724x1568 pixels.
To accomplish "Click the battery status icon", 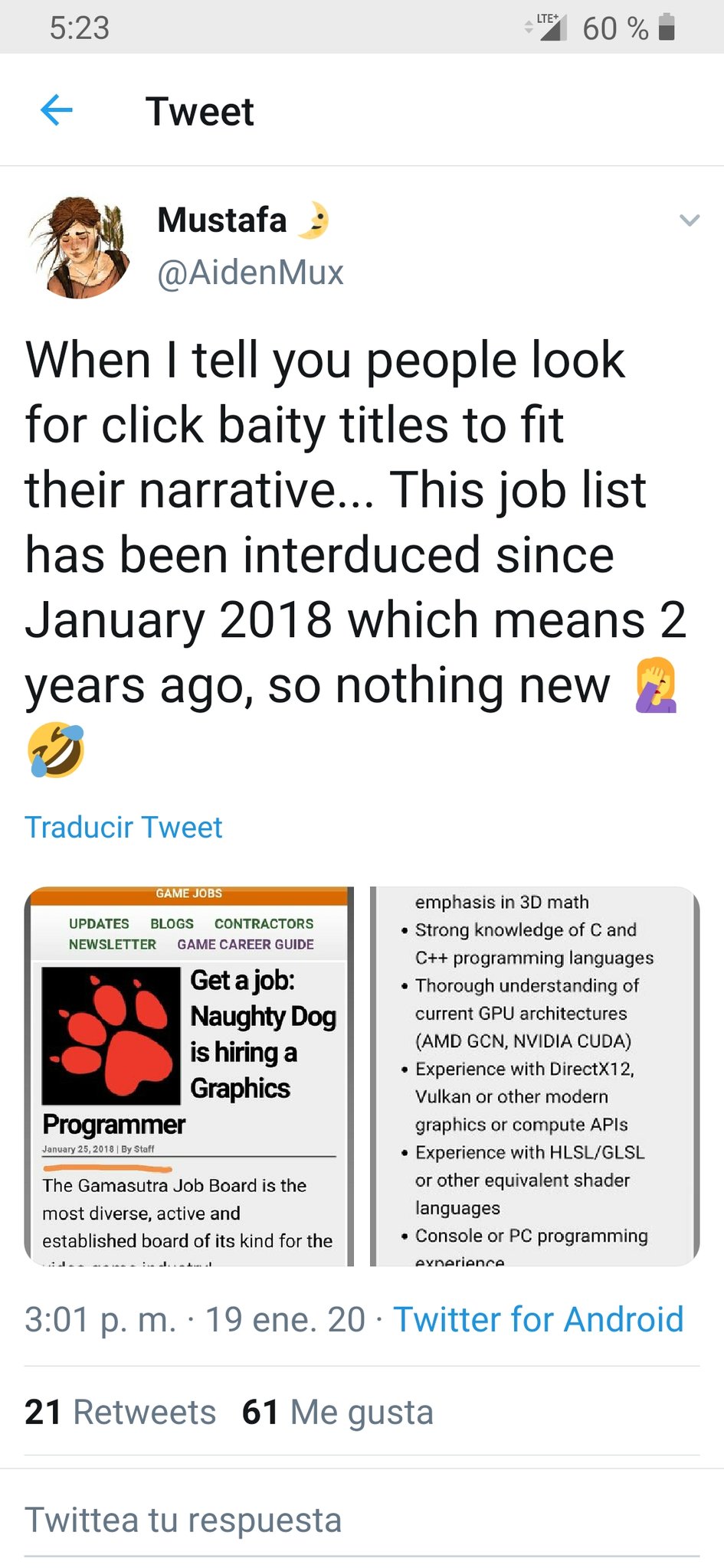I will (667, 28).
